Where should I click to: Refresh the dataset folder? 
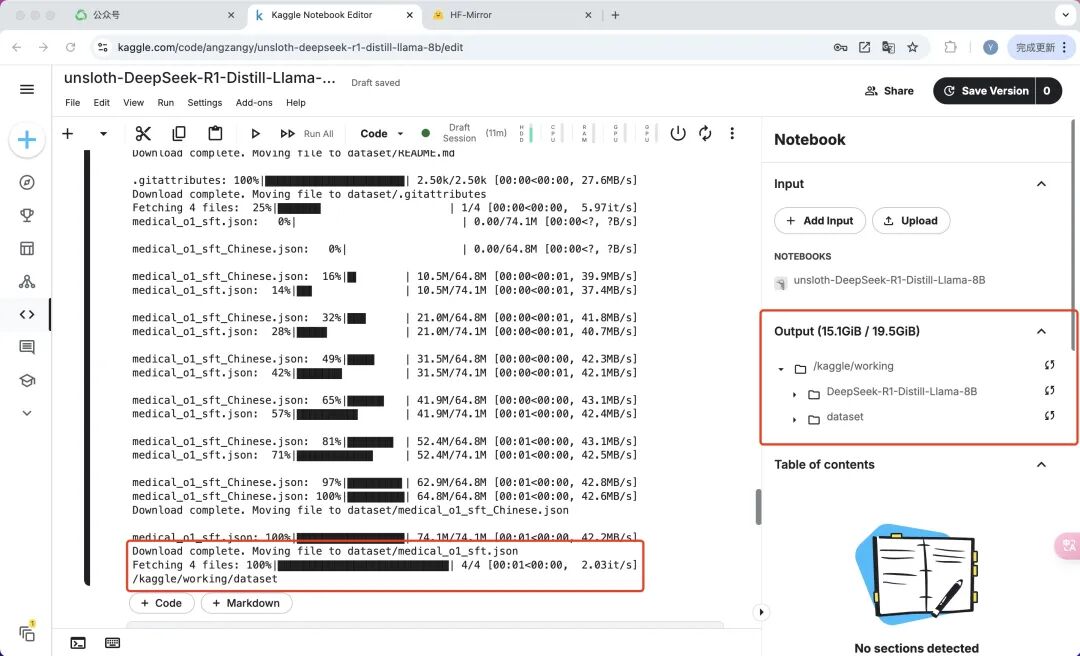click(x=1049, y=416)
